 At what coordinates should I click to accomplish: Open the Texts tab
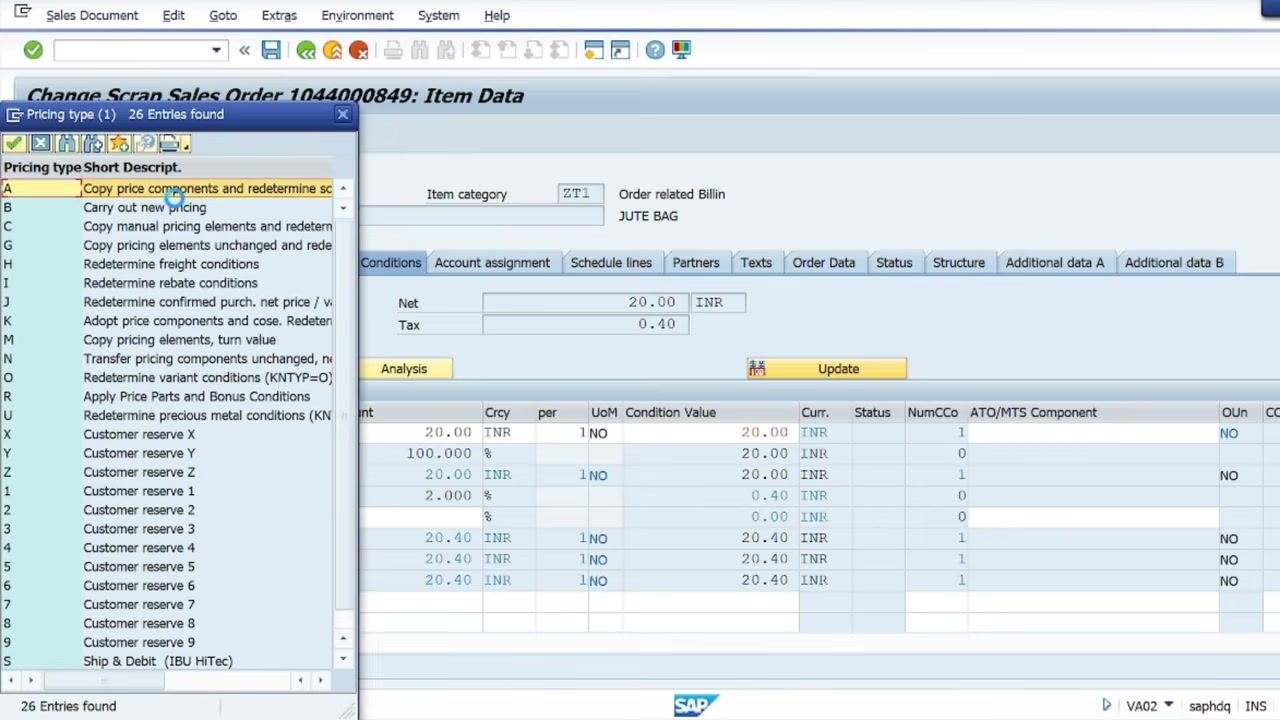click(756, 263)
